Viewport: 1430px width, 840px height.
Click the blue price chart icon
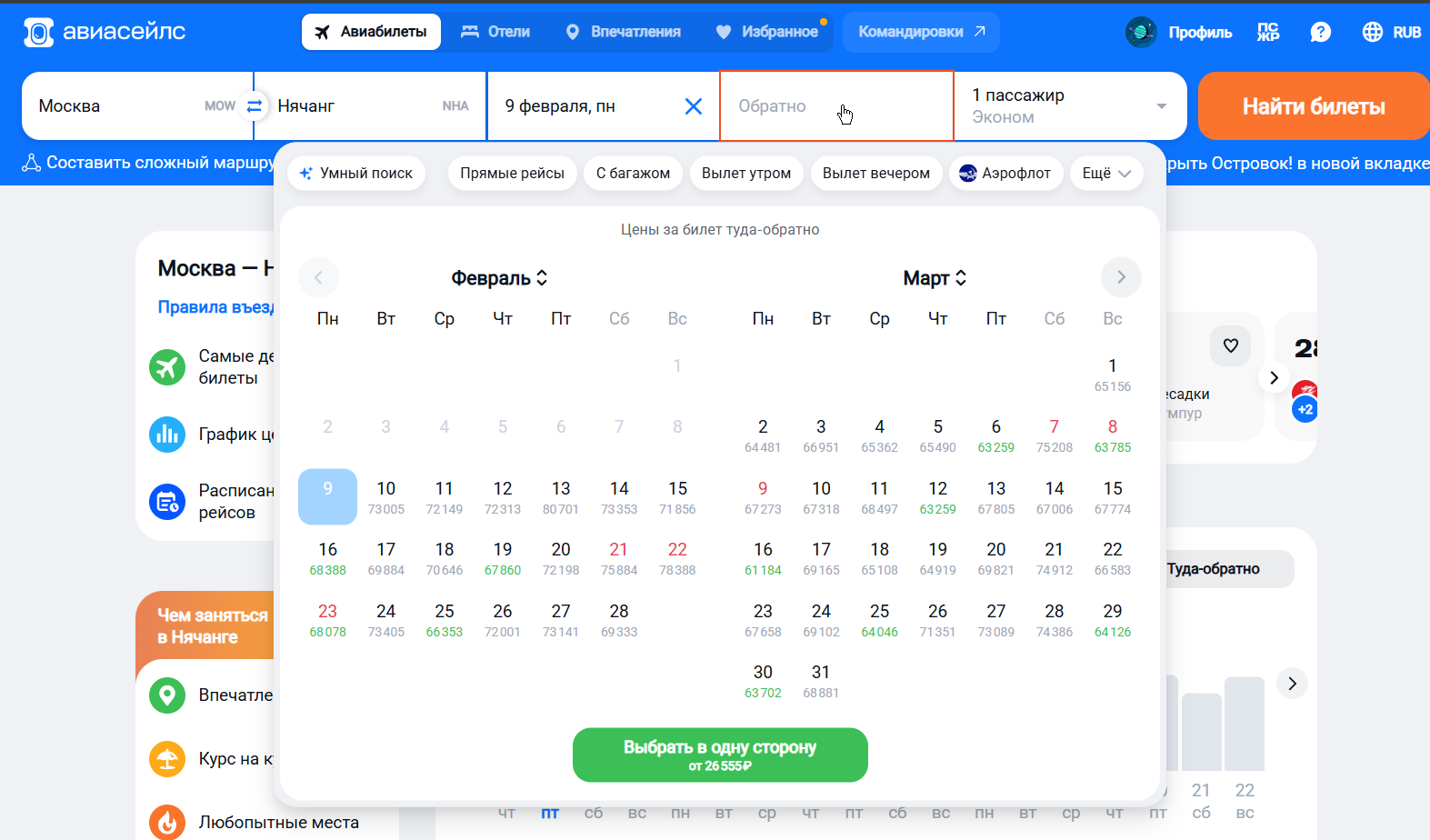pyautogui.click(x=167, y=435)
